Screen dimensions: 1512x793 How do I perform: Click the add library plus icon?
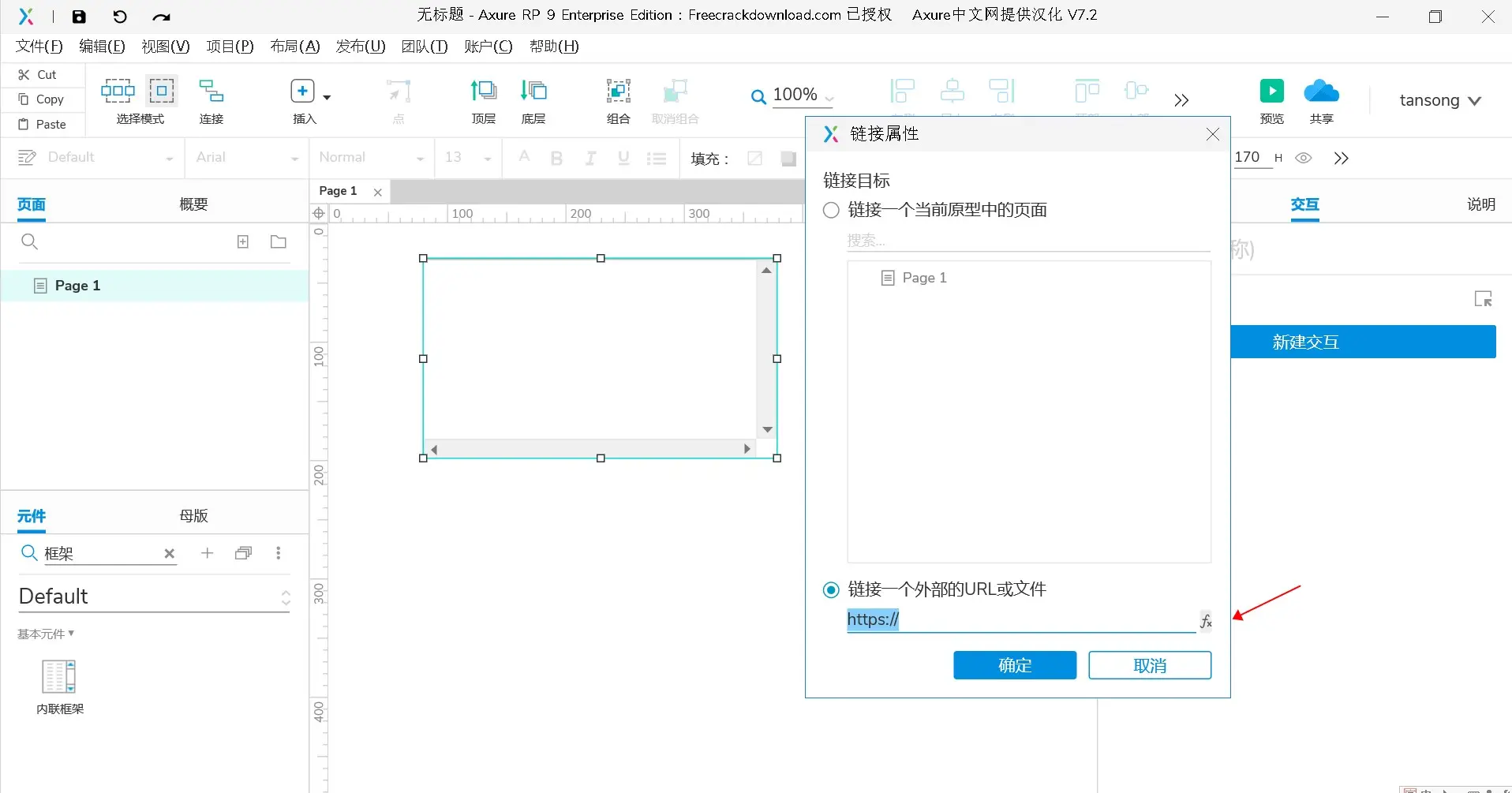(x=207, y=553)
